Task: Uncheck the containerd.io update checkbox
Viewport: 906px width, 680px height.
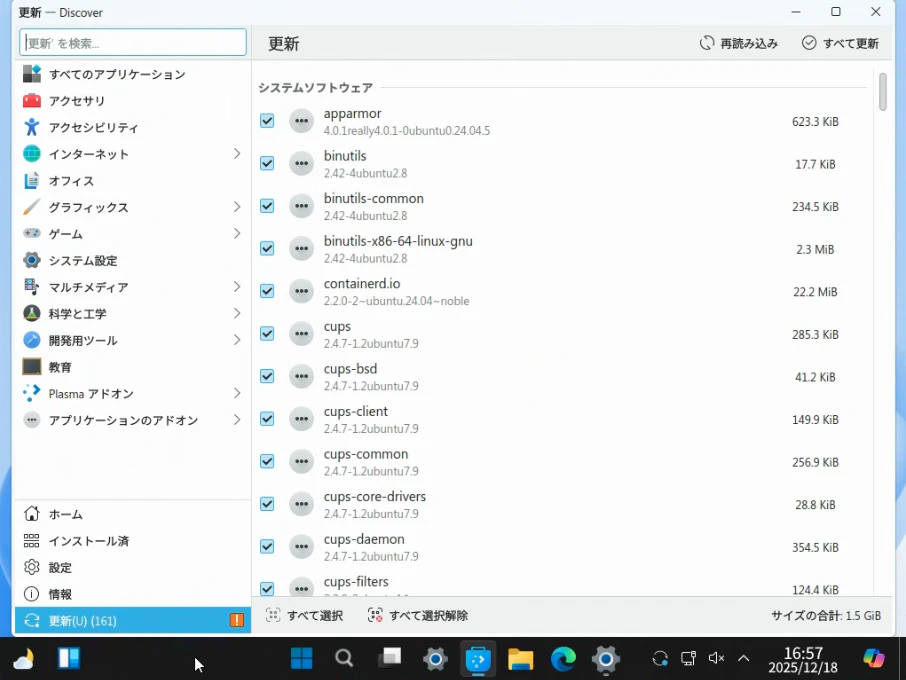Action: [x=267, y=291]
